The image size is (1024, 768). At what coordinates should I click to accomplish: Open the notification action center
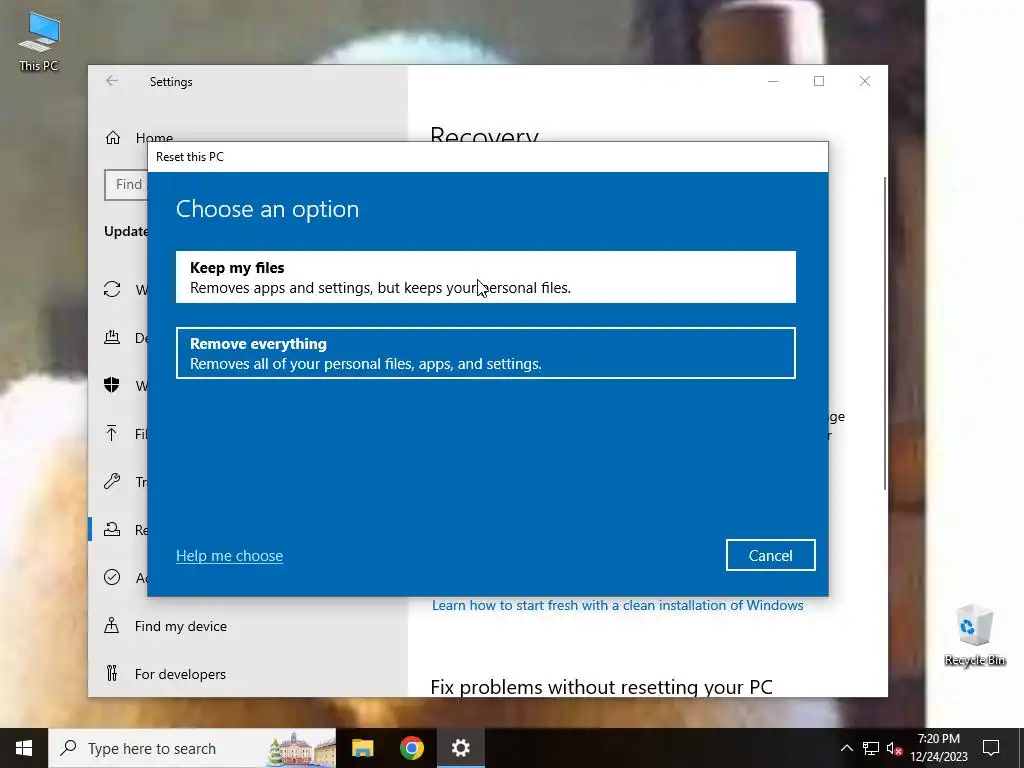point(991,748)
